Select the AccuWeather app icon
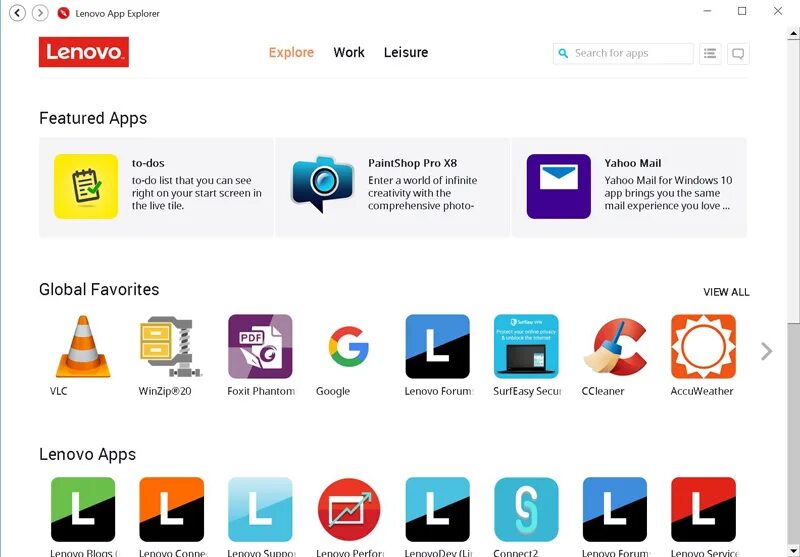800x557 pixels. (x=703, y=346)
